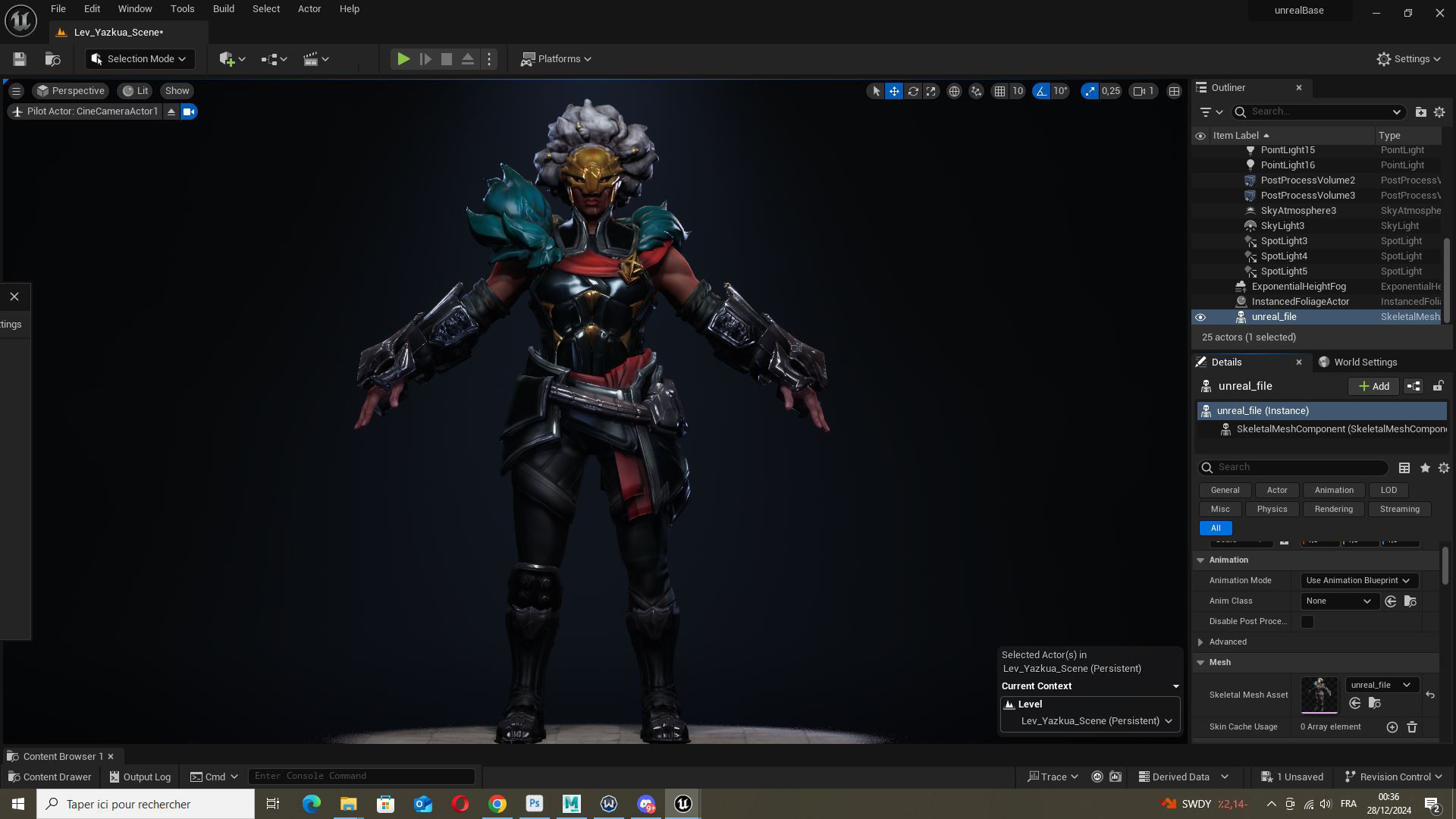The height and width of the screenshot is (819, 1456).
Task: Filter details by the Rendering category
Action: tap(1333, 510)
